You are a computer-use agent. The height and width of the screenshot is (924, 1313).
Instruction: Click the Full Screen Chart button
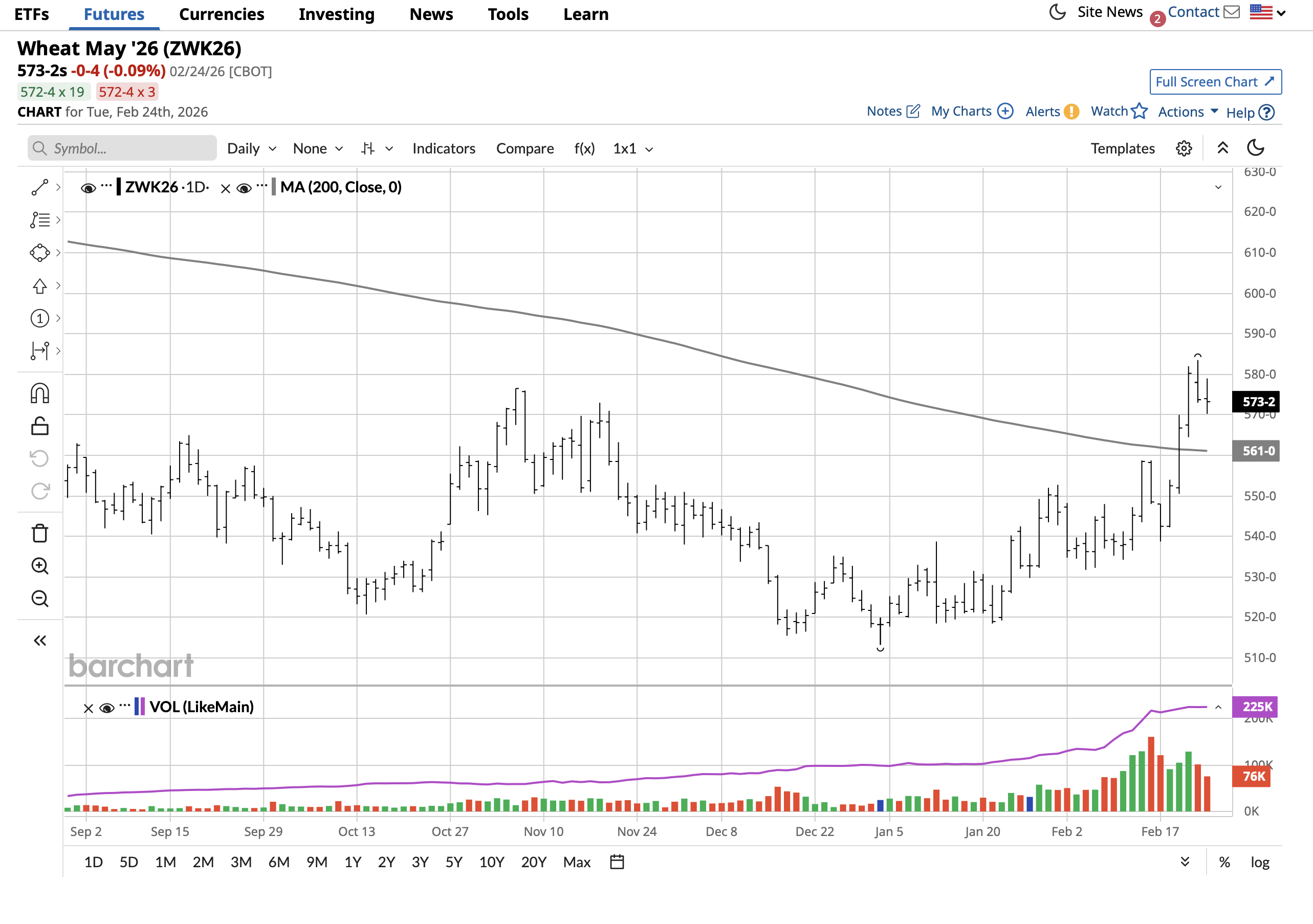(x=1215, y=82)
